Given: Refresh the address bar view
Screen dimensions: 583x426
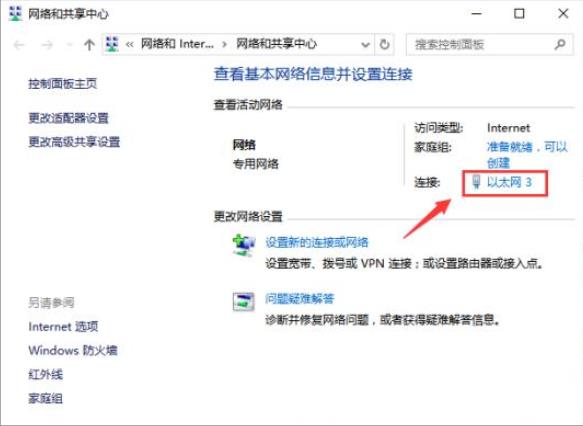Looking at the screenshot, I should click(x=384, y=45).
